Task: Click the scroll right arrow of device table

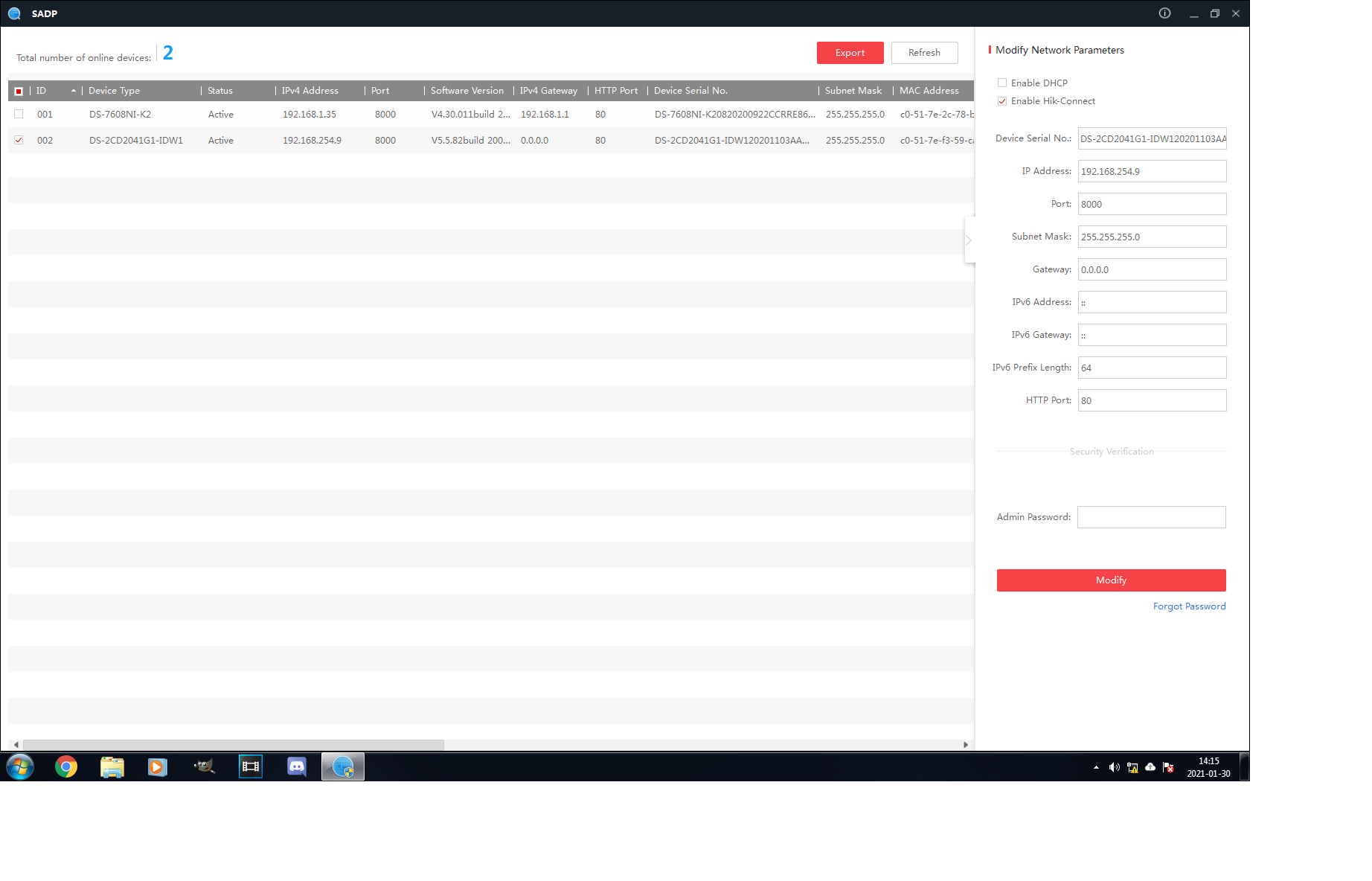Action: (966, 745)
